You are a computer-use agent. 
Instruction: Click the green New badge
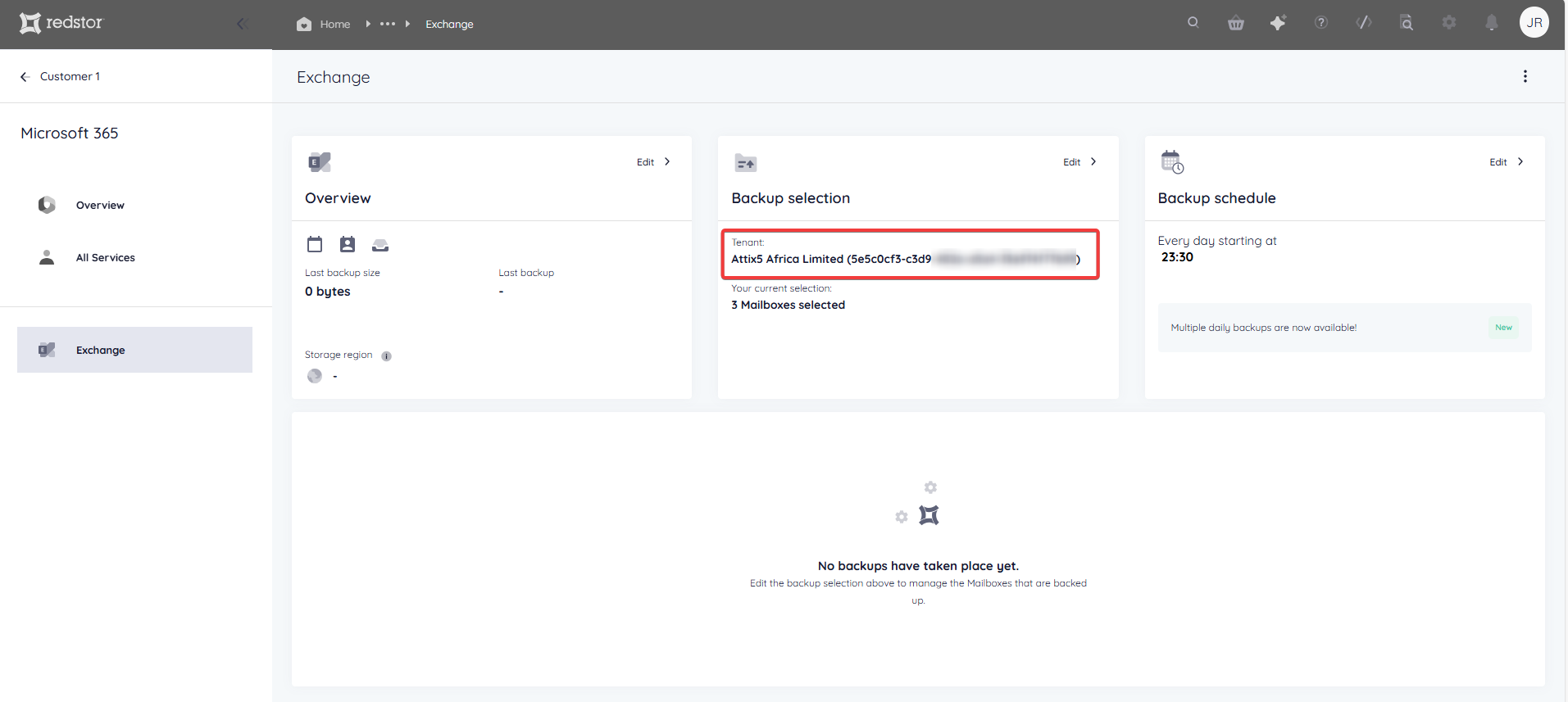1503,328
